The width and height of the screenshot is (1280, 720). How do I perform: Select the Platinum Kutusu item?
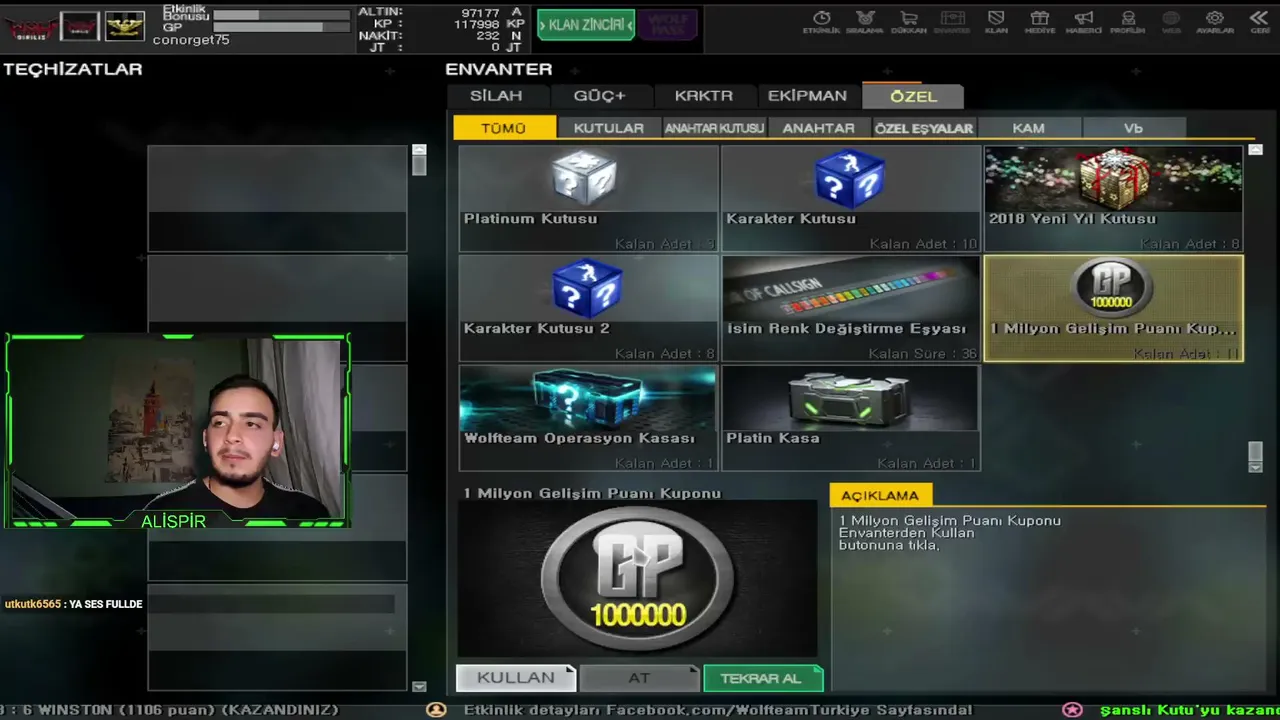[588, 198]
